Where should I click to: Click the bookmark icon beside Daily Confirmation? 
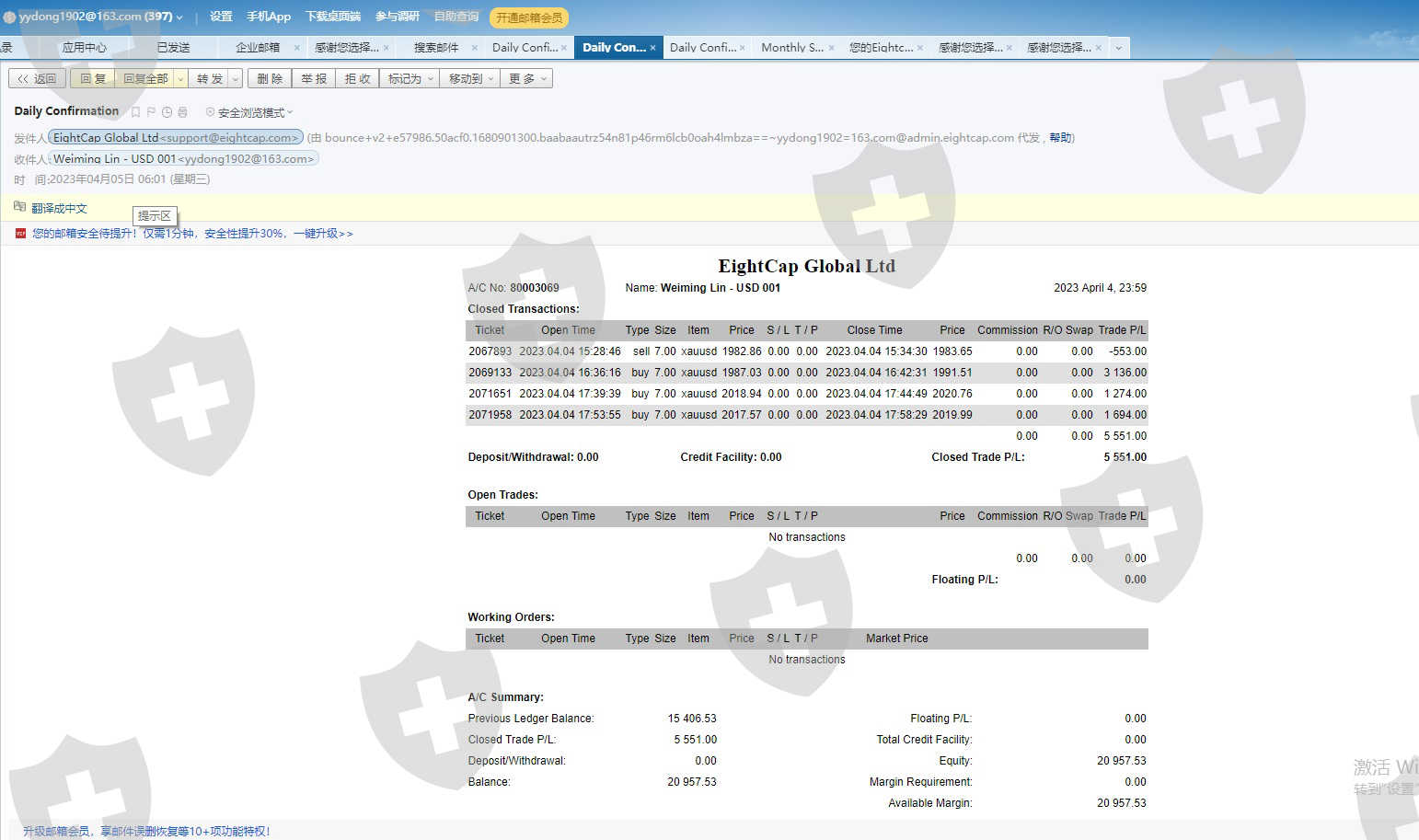136,112
